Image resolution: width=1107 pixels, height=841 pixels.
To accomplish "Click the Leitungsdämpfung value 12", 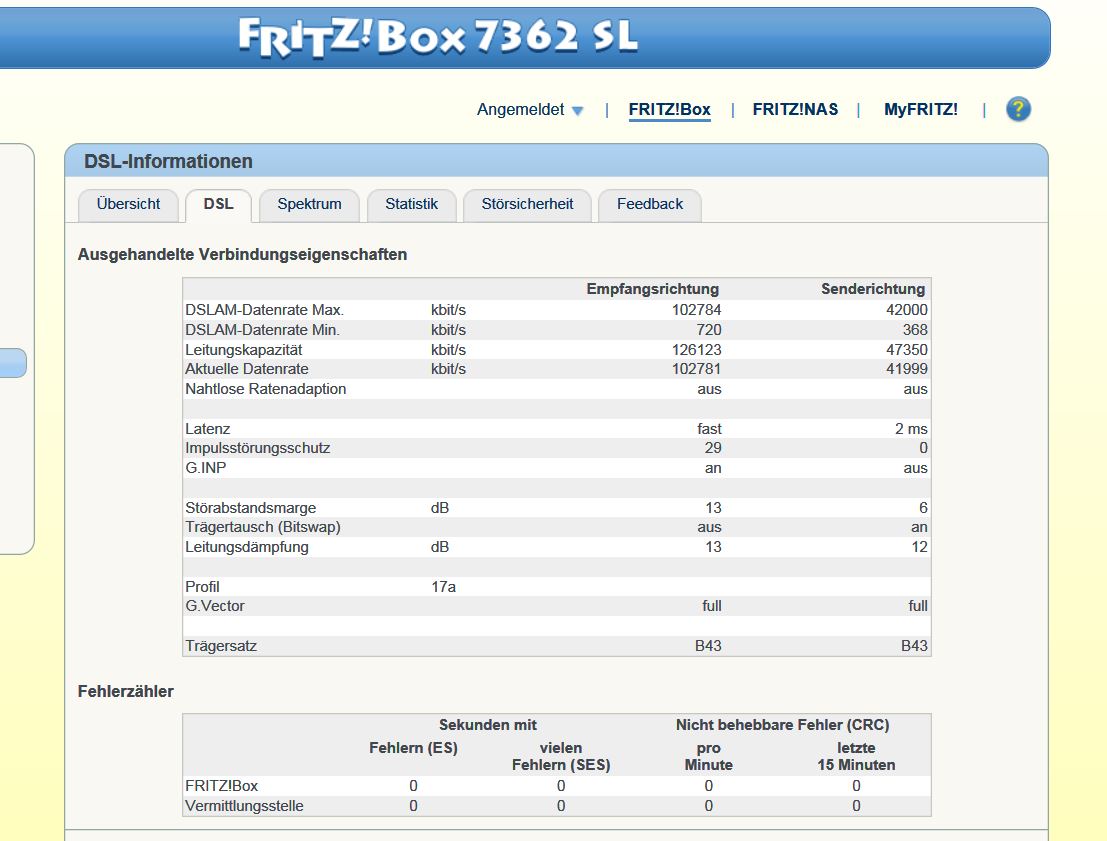I will pos(919,547).
